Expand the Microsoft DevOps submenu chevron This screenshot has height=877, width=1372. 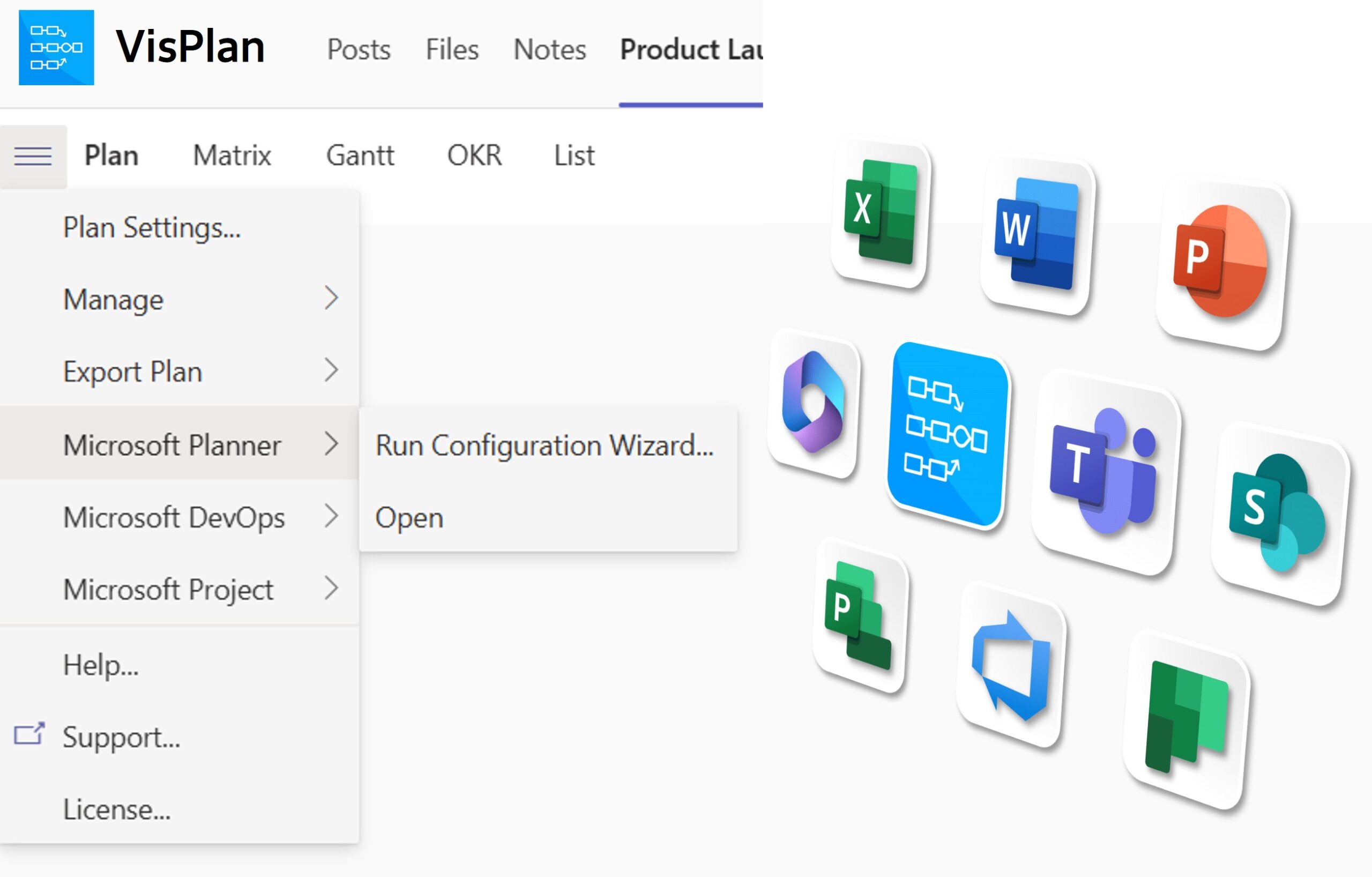click(x=331, y=516)
